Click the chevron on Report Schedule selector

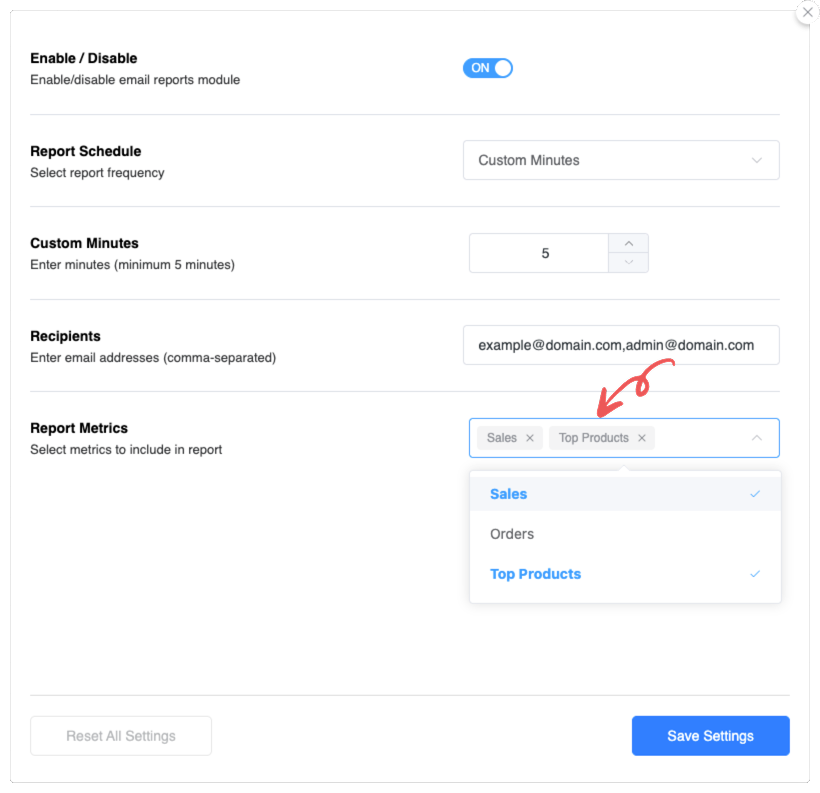point(757,160)
